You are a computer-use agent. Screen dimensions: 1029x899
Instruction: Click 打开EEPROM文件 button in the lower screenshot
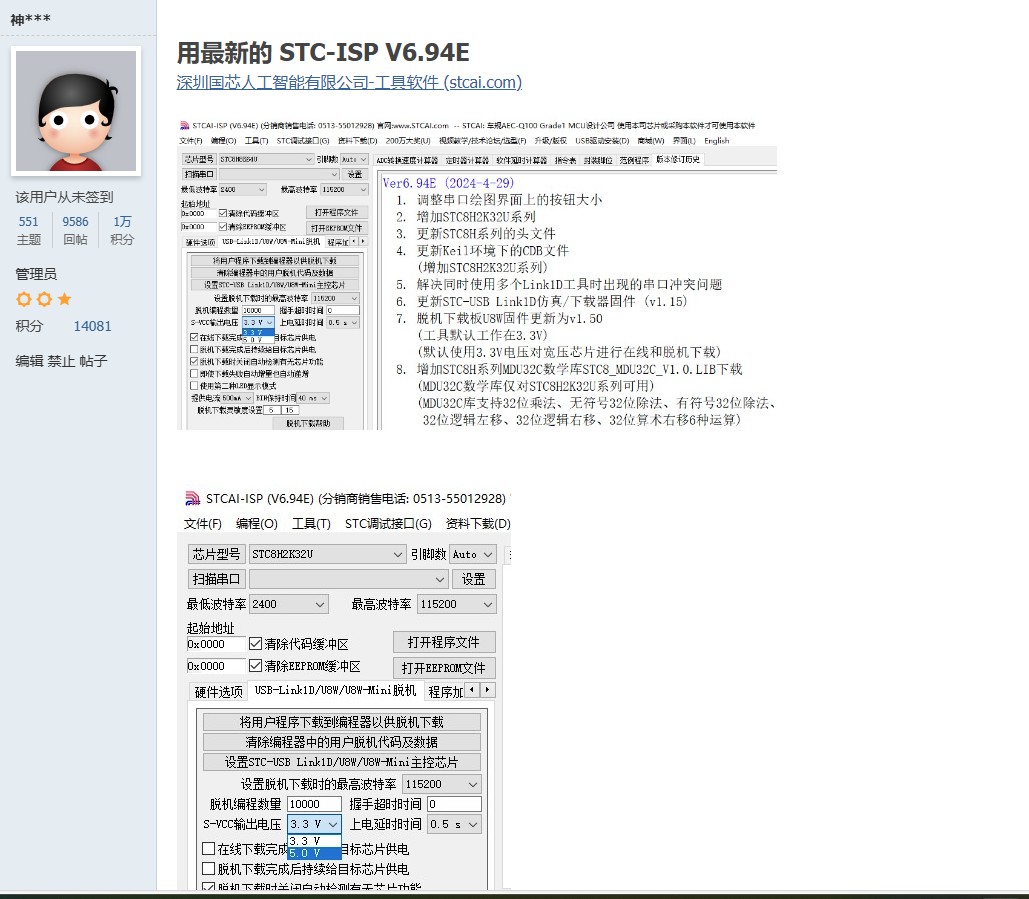coord(444,667)
